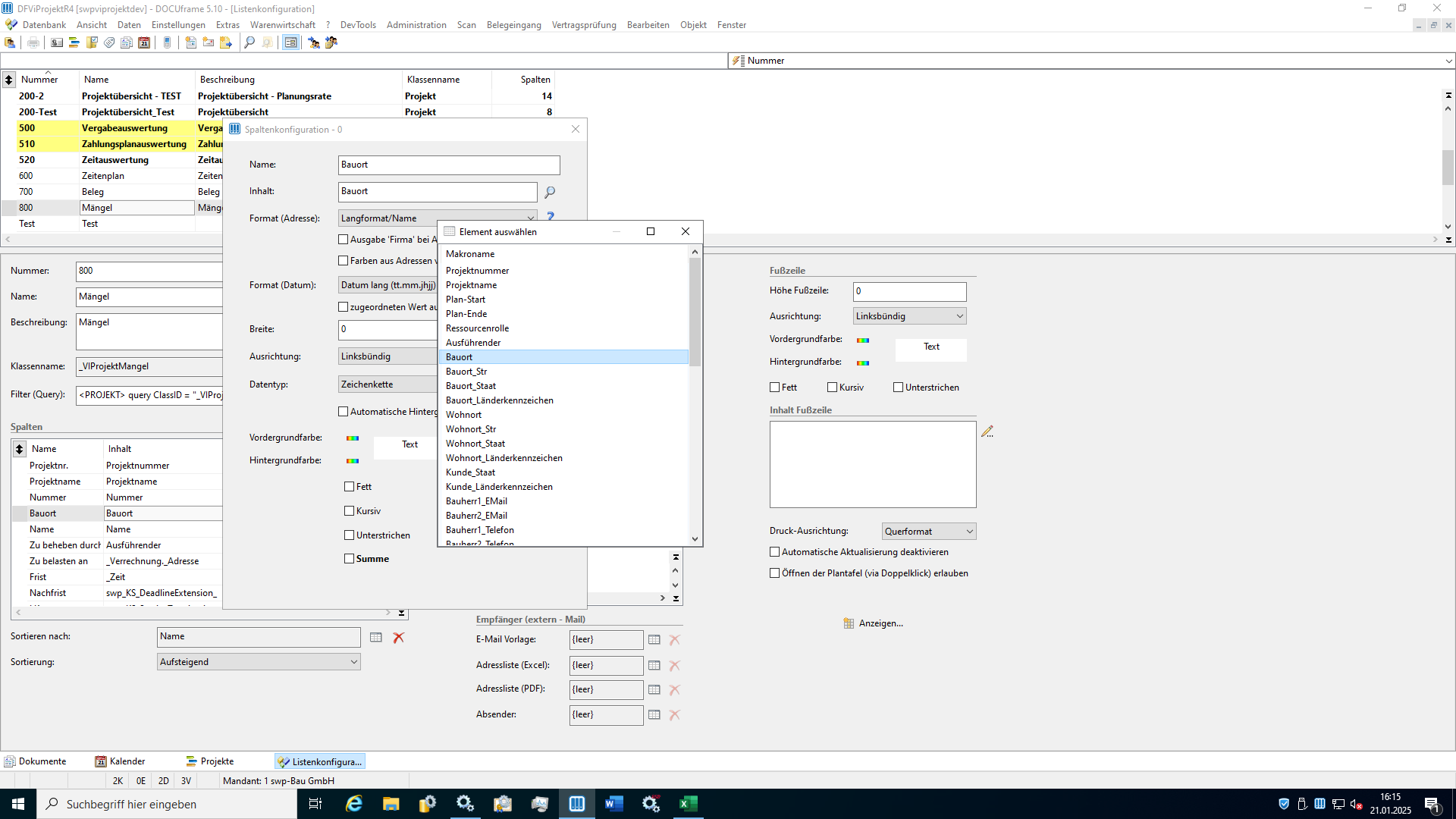Select Projektnummer in element list
The width and height of the screenshot is (1456, 819).
[x=563, y=271]
